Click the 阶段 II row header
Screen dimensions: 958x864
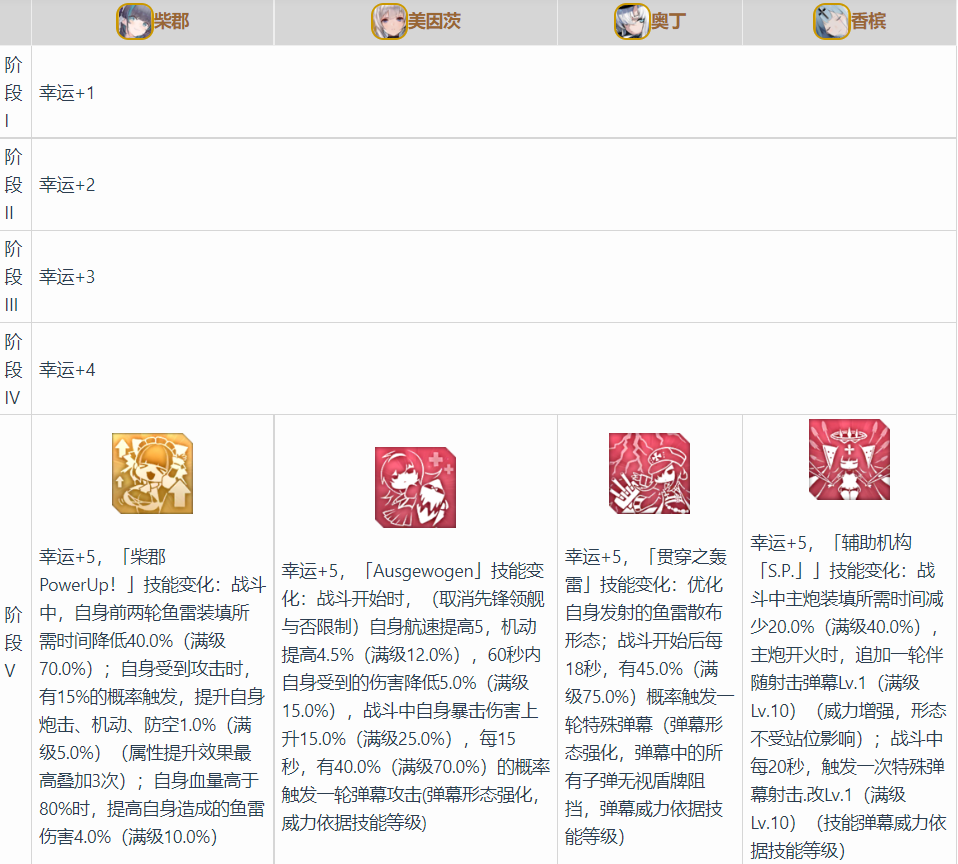13,185
